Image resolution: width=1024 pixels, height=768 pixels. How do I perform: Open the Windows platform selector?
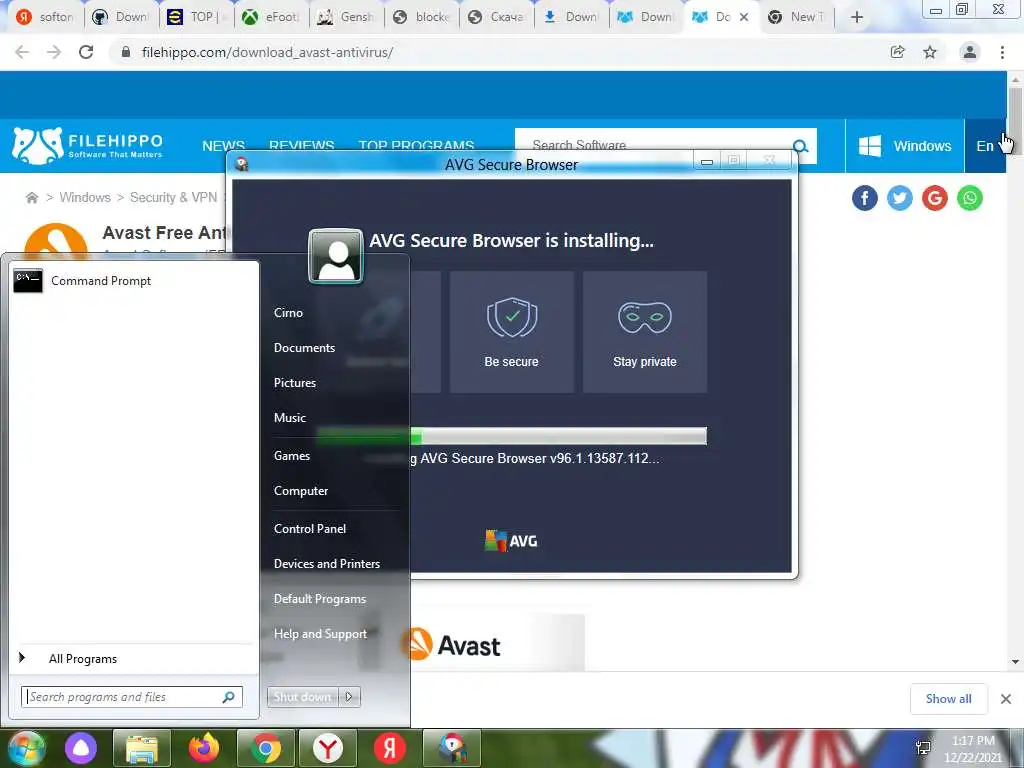(905, 146)
